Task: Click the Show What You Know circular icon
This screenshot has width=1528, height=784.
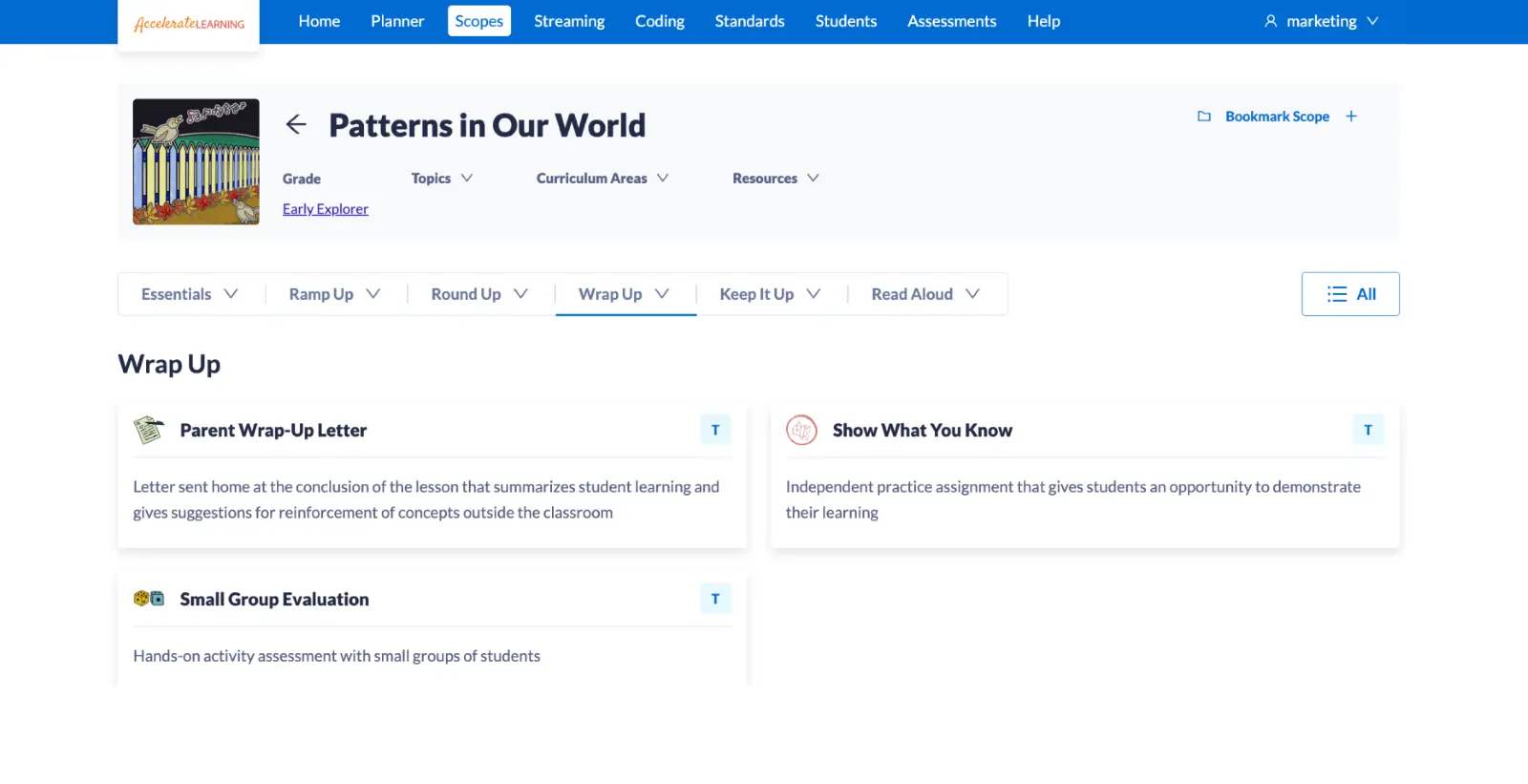Action: [801, 430]
